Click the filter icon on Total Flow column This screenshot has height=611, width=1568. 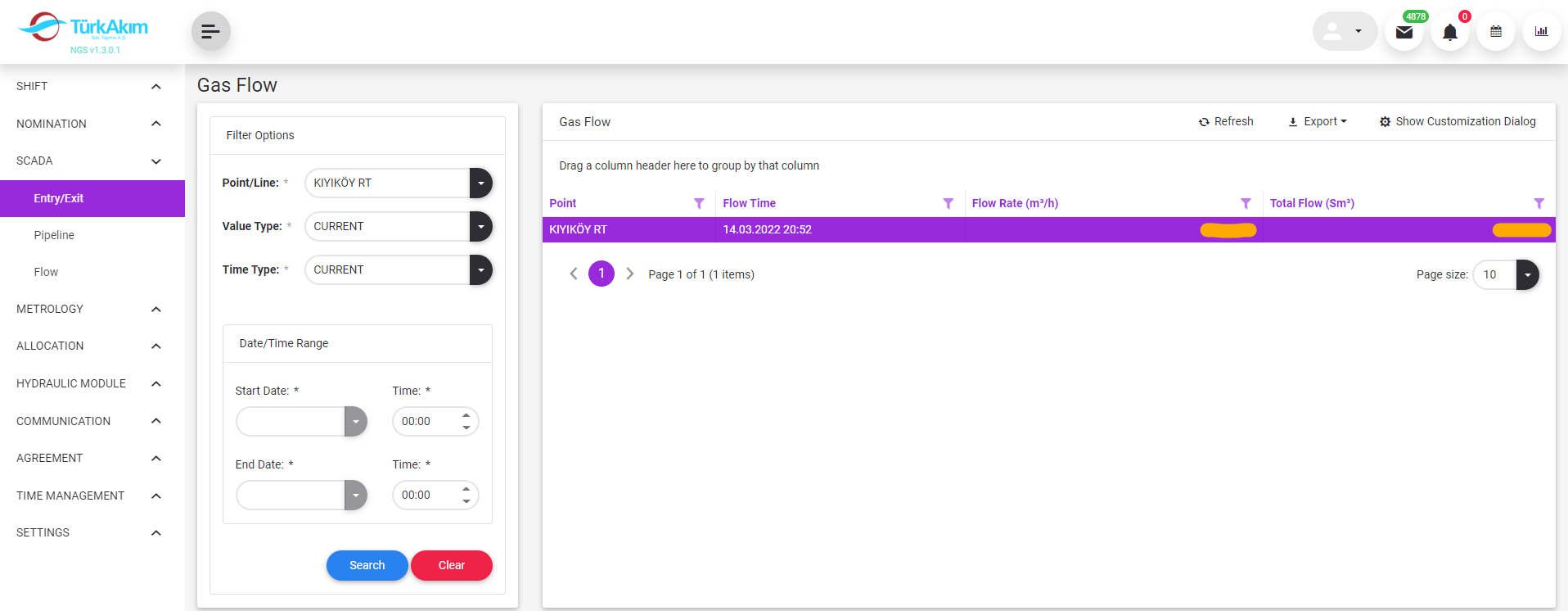pos(1539,203)
